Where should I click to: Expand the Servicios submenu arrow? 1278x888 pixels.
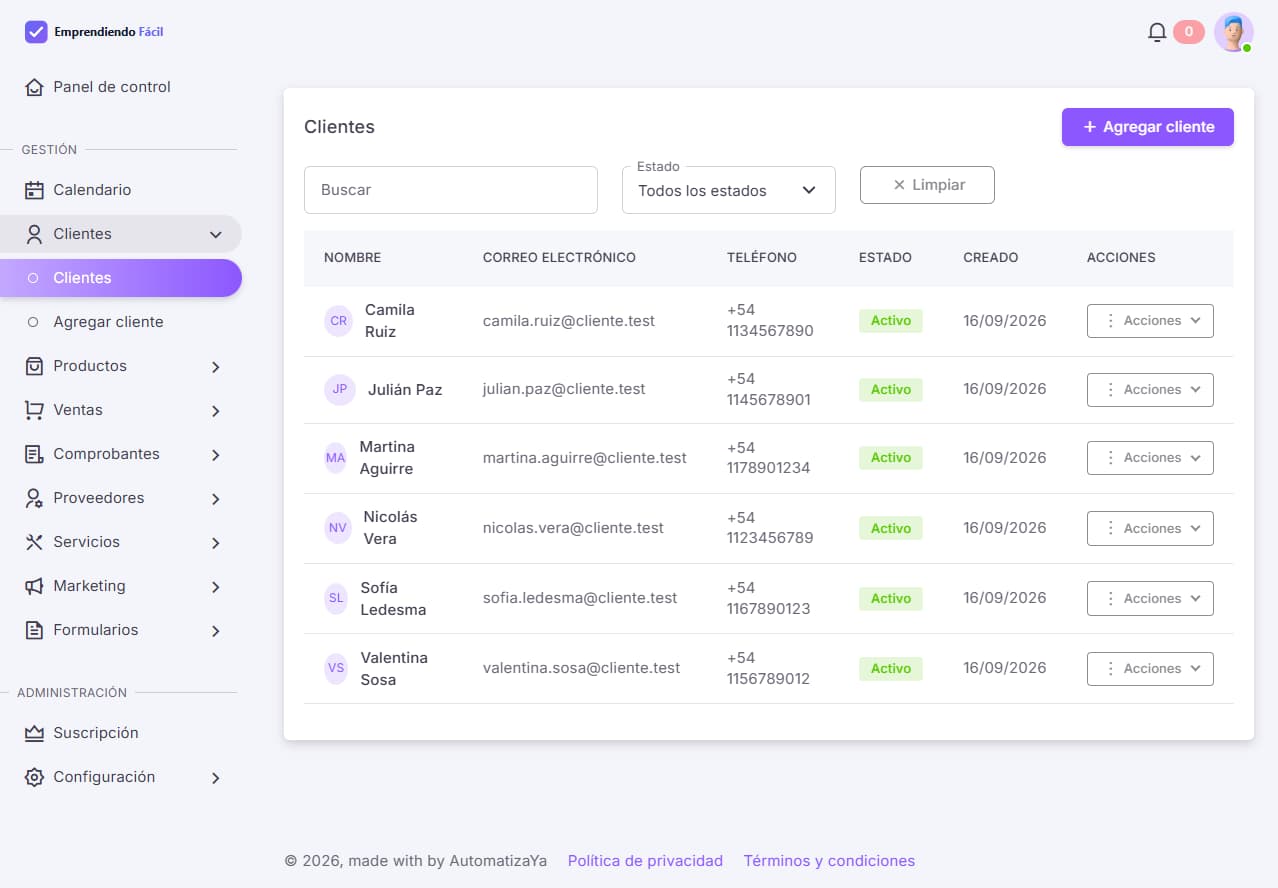pyautogui.click(x=215, y=543)
